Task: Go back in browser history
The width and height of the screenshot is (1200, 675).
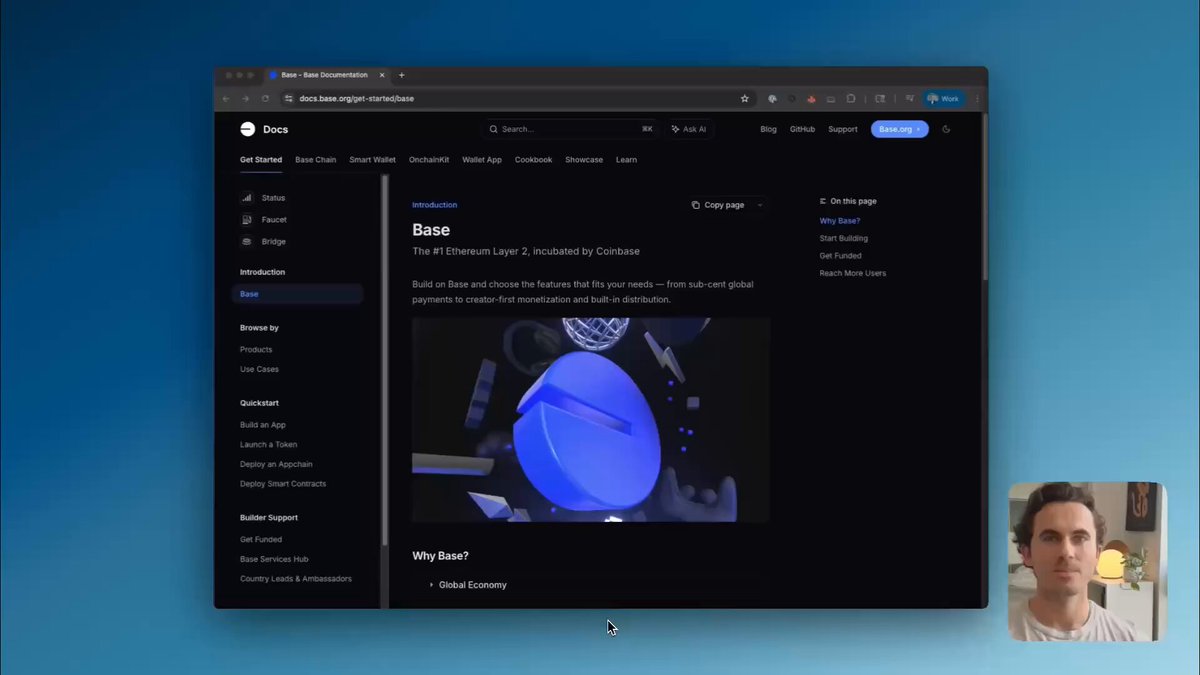Action: click(x=226, y=99)
